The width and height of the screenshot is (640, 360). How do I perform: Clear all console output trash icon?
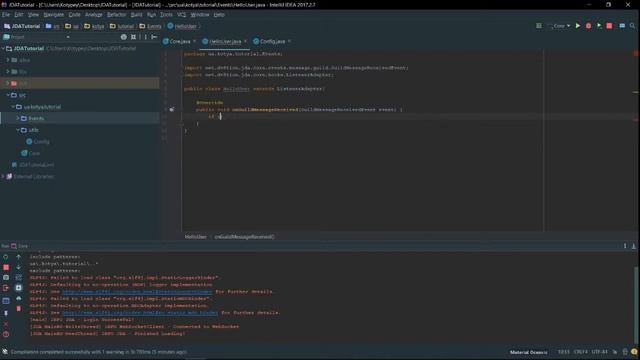18,309
